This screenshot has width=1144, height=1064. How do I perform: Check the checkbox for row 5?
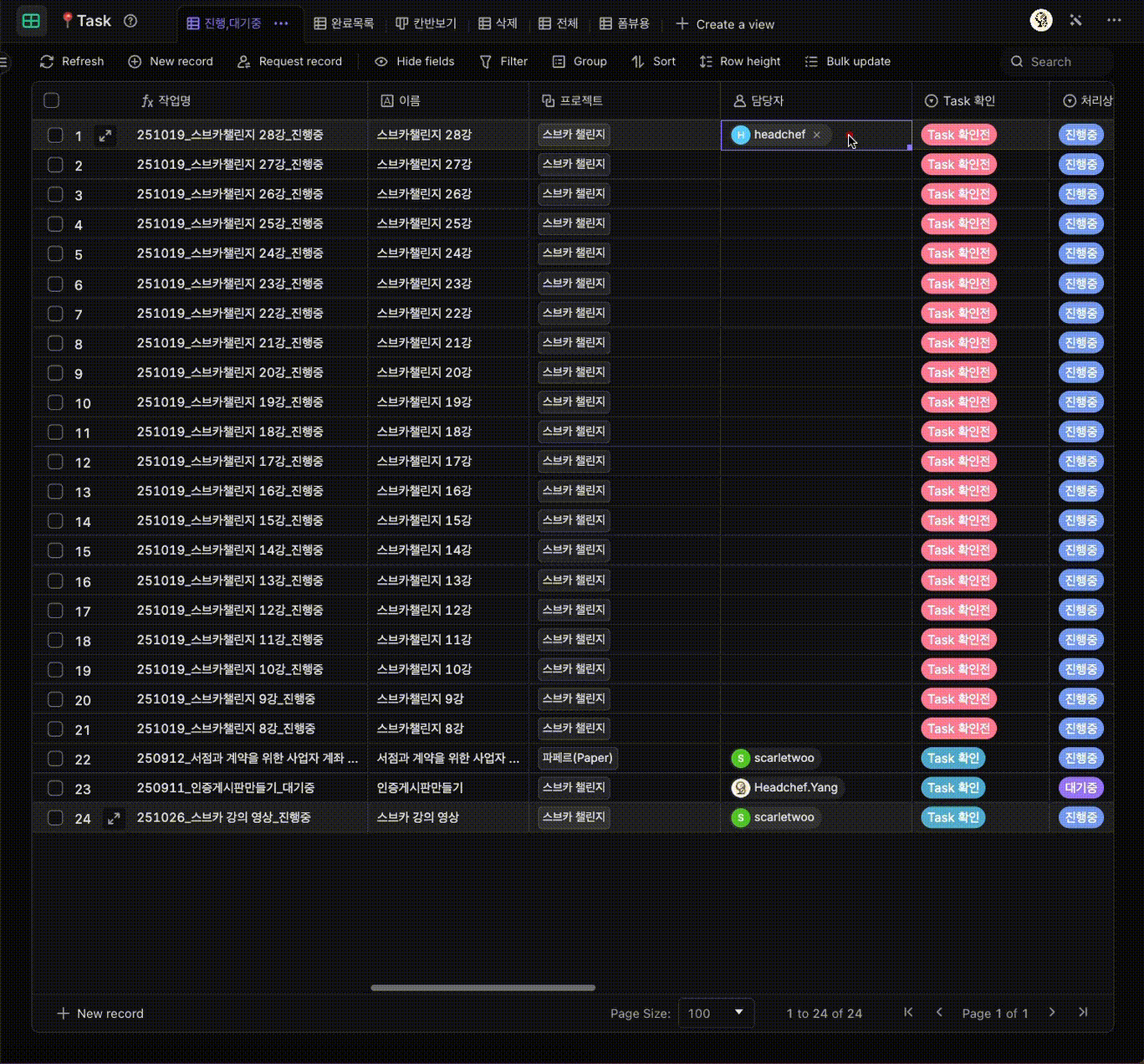click(55, 253)
